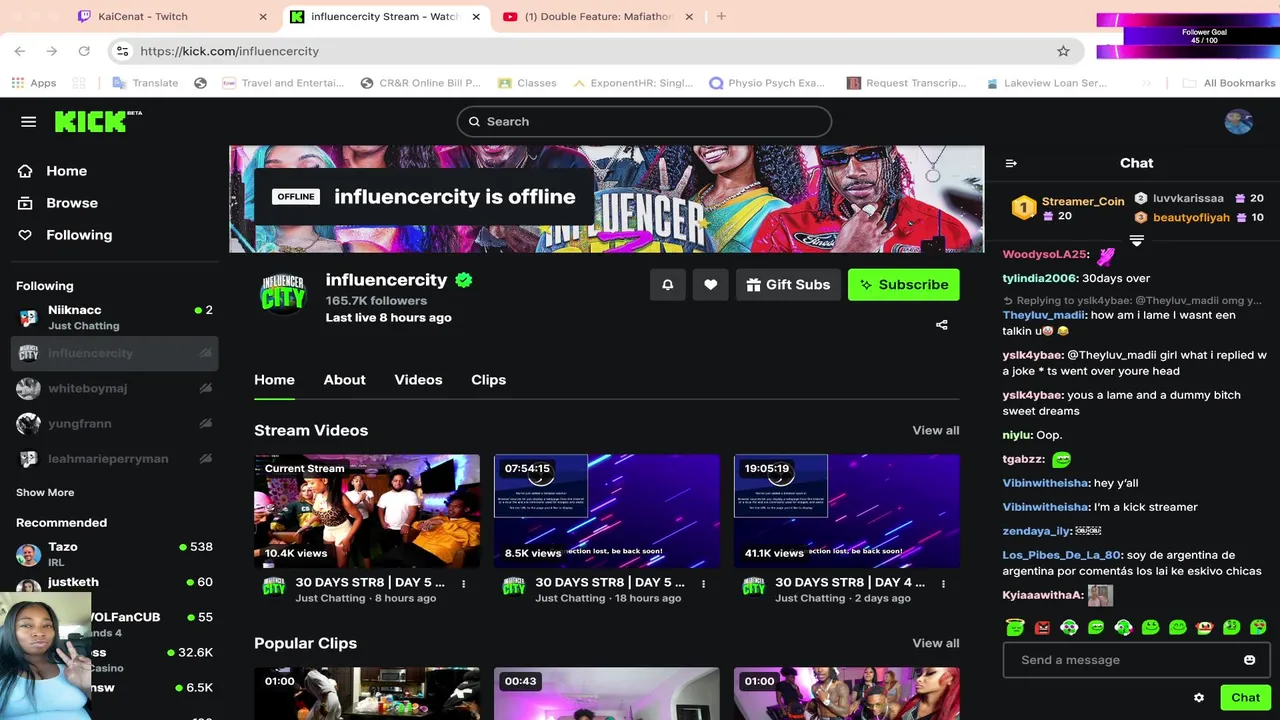Click the Subscribe button
This screenshot has width=1280, height=720.
tap(904, 285)
